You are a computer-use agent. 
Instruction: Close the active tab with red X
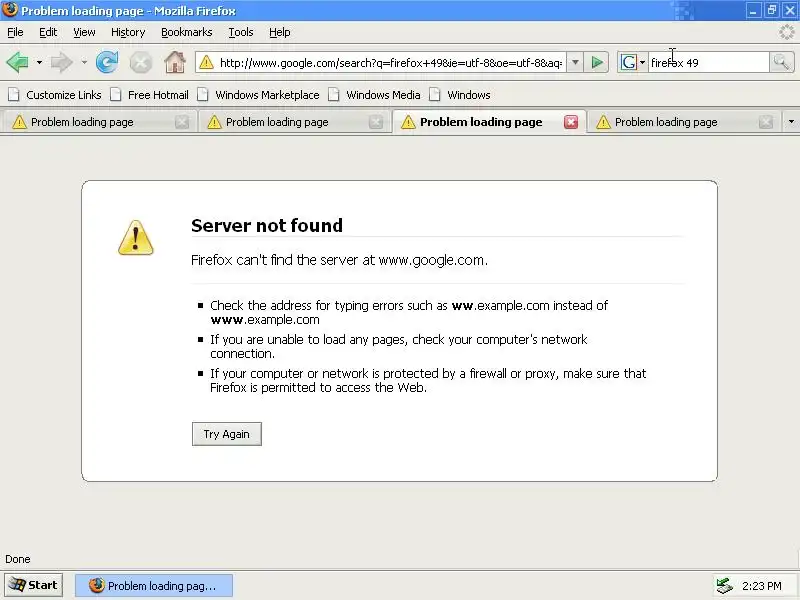(571, 122)
